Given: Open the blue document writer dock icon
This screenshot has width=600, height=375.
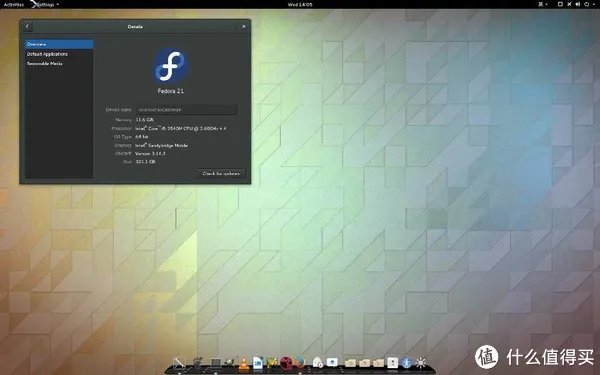Looking at the screenshot, I should pos(258,362).
